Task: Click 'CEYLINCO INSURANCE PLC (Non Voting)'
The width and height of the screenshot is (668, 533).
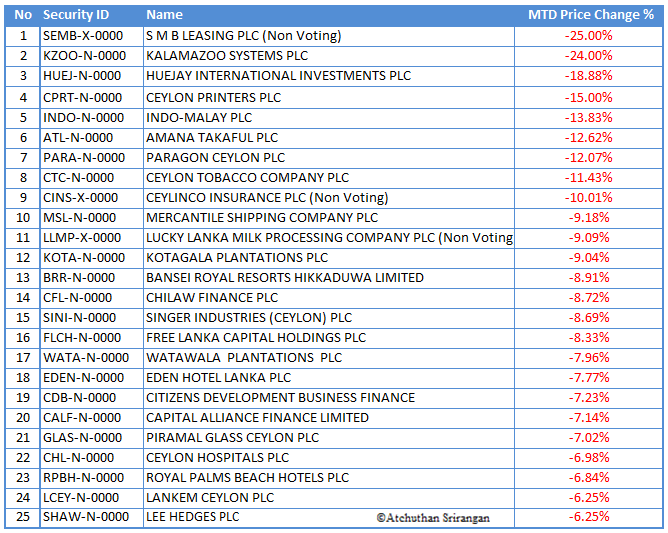Action: tap(267, 198)
